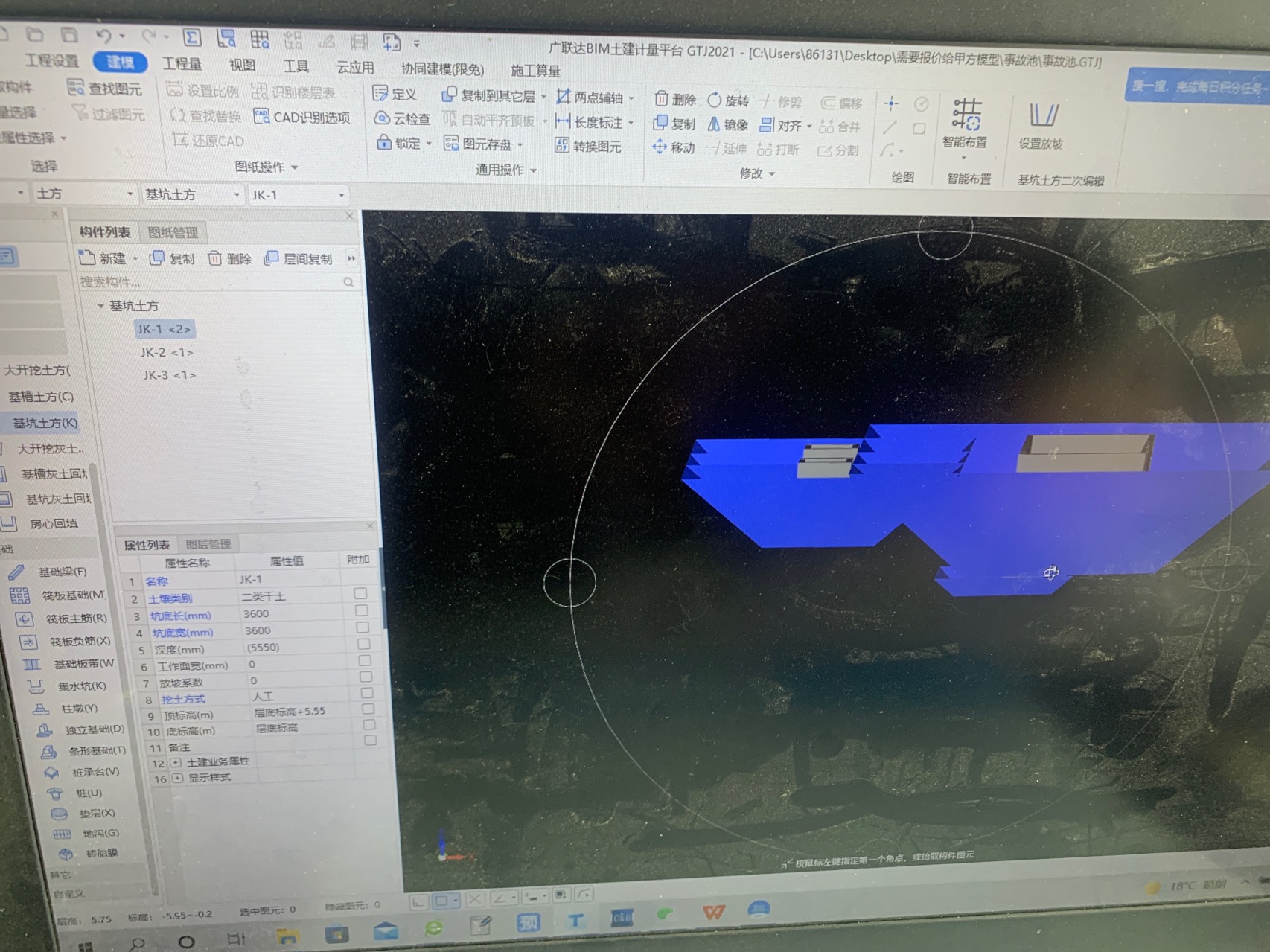Viewport: 1270px width, 952px height.
Task: Select the 旋转 rotate tool
Action: [x=730, y=100]
